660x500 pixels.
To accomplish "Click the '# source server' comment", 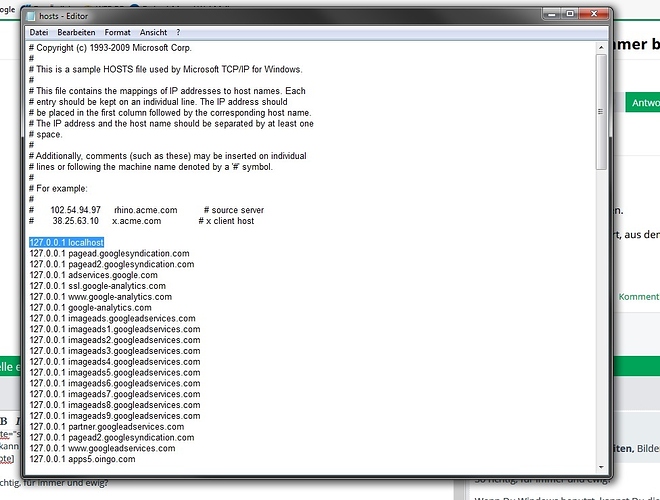I will 234,210.
